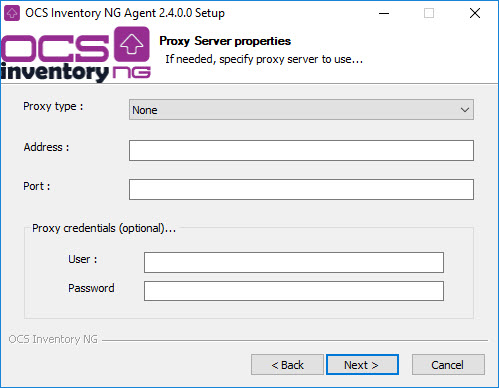The width and height of the screenshot is (499, 388).
Task: Select the proxy User input box
Action: tap(294, 262)
